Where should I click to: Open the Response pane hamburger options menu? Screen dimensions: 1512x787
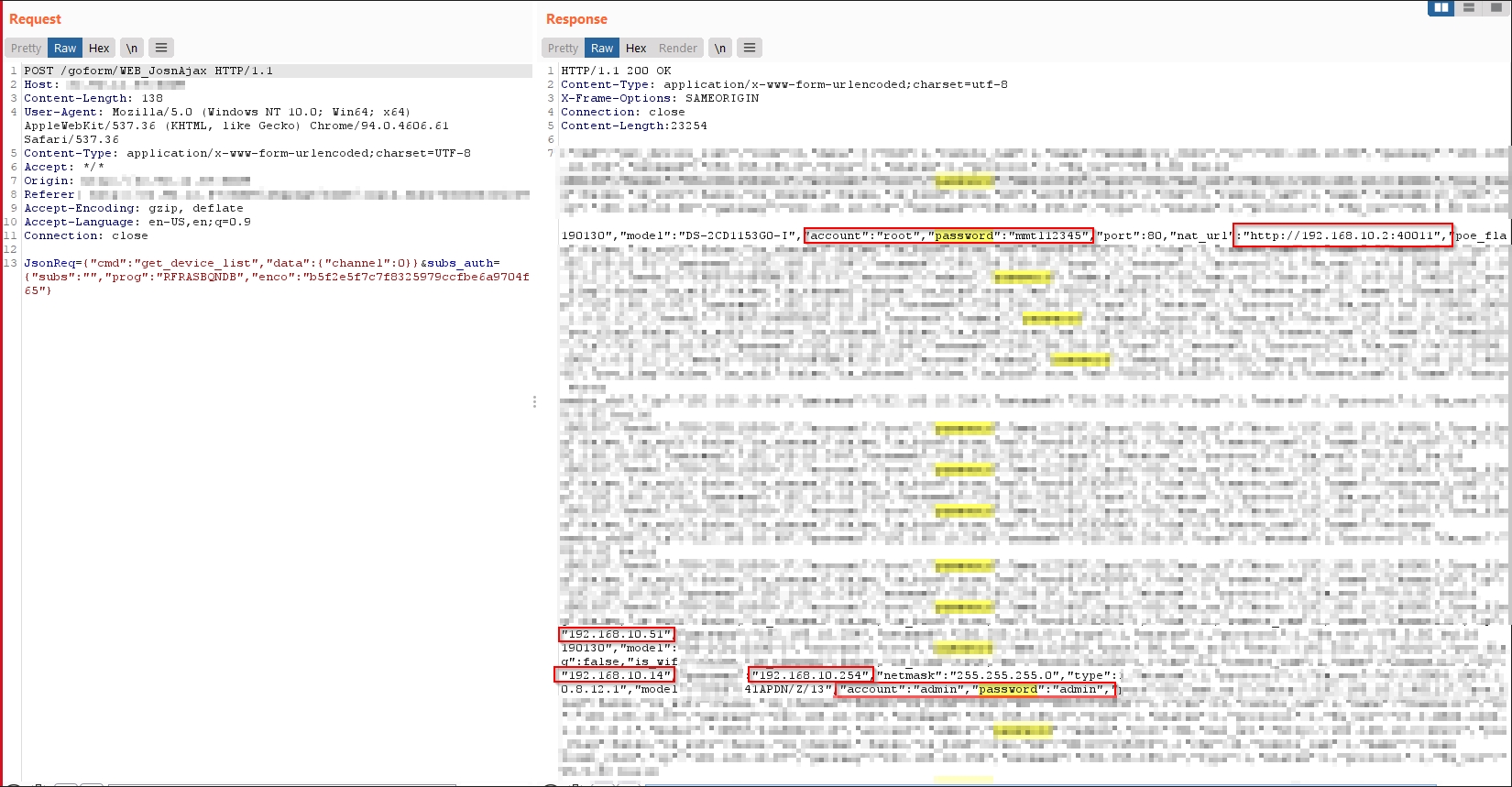750,48
